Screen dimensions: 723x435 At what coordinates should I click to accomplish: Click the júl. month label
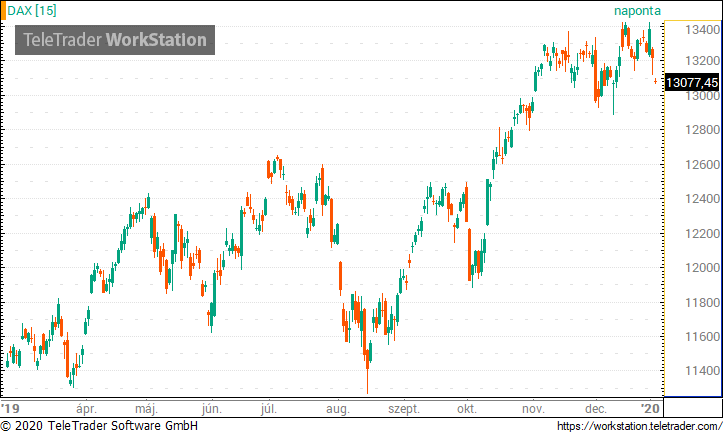(x=269, y=409)
